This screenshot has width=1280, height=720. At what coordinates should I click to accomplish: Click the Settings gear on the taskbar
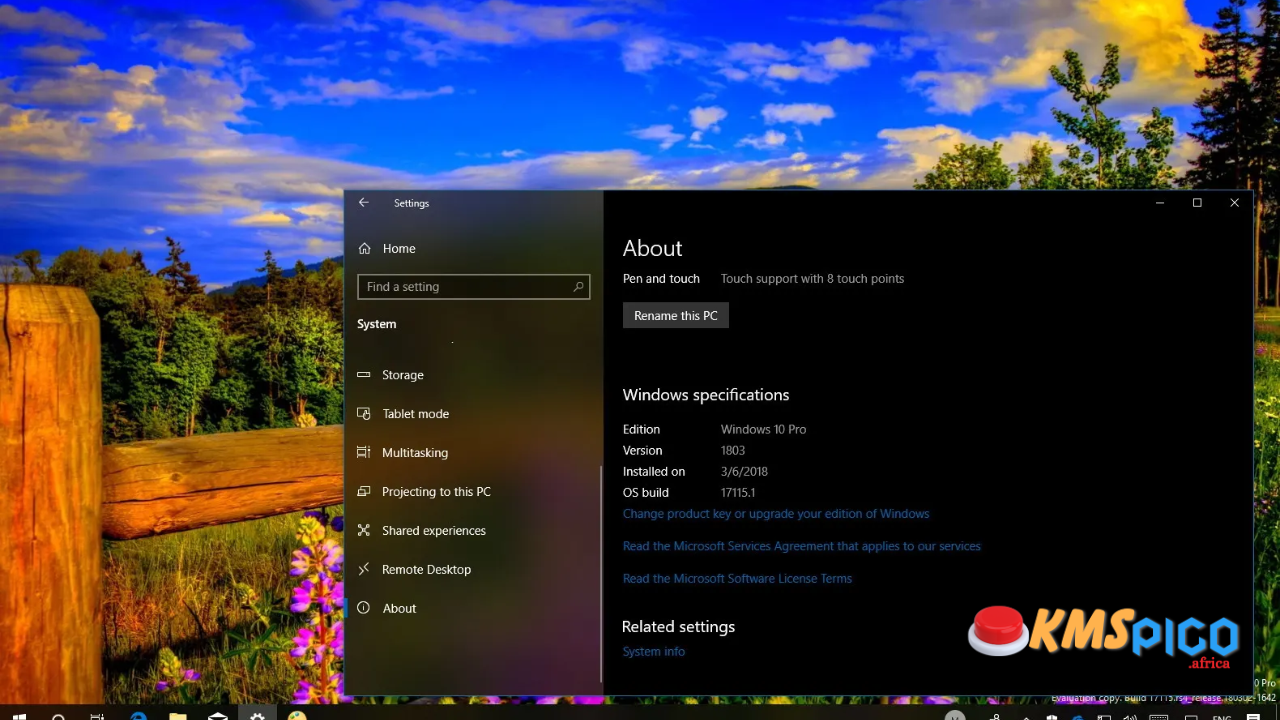pos(257,714)
